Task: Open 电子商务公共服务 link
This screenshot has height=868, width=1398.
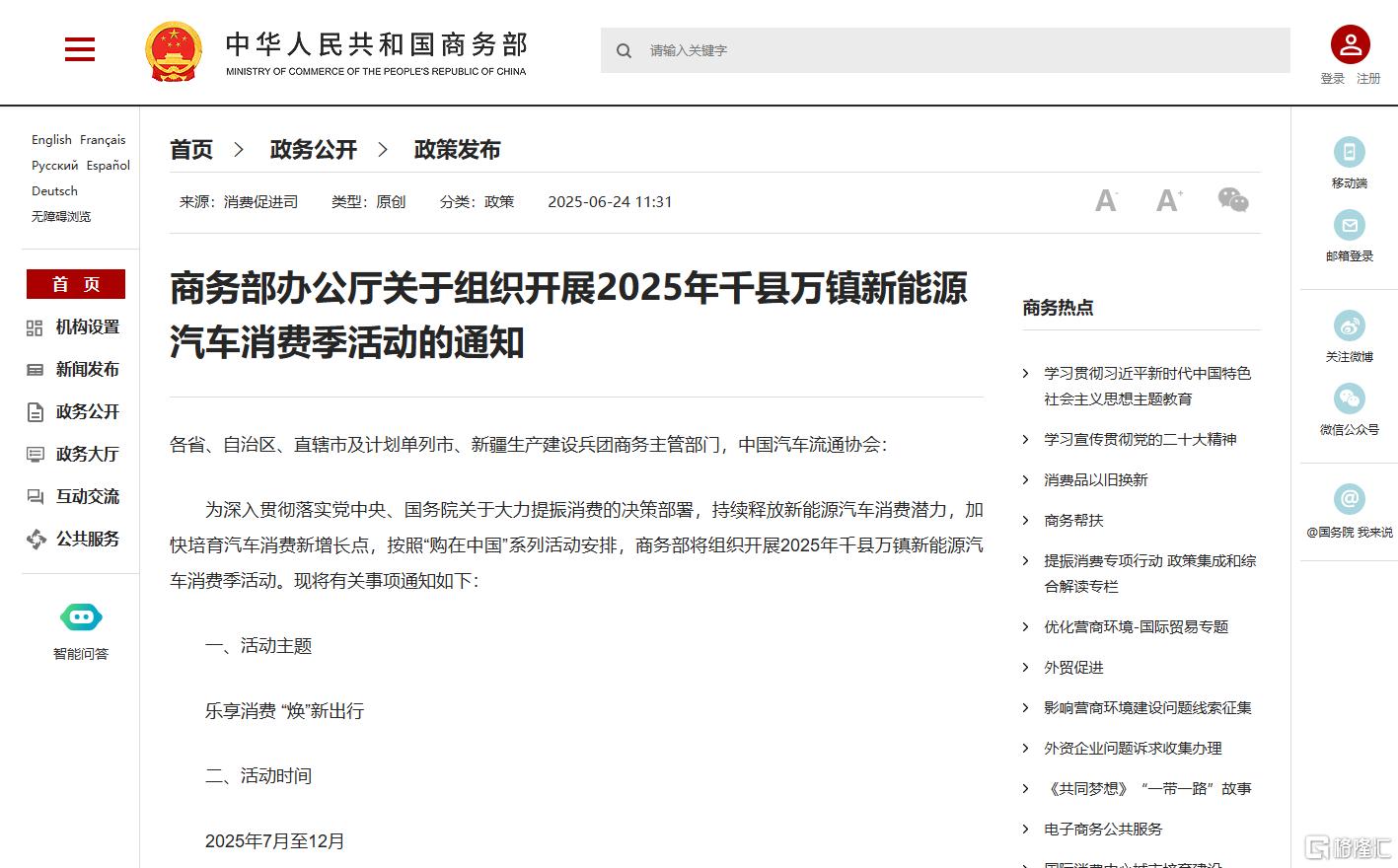Action: (x=1103, y=830)
